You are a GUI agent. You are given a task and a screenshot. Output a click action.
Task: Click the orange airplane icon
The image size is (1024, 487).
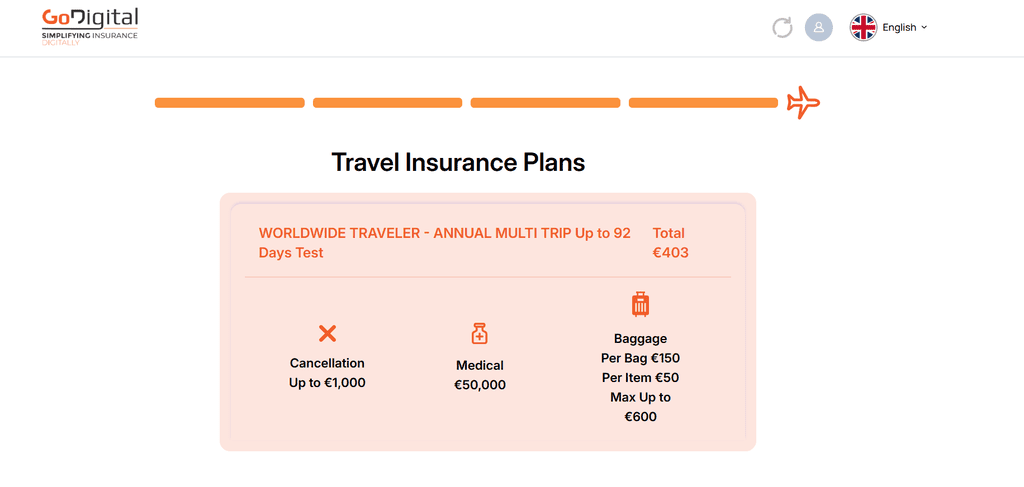pos(803,102)
